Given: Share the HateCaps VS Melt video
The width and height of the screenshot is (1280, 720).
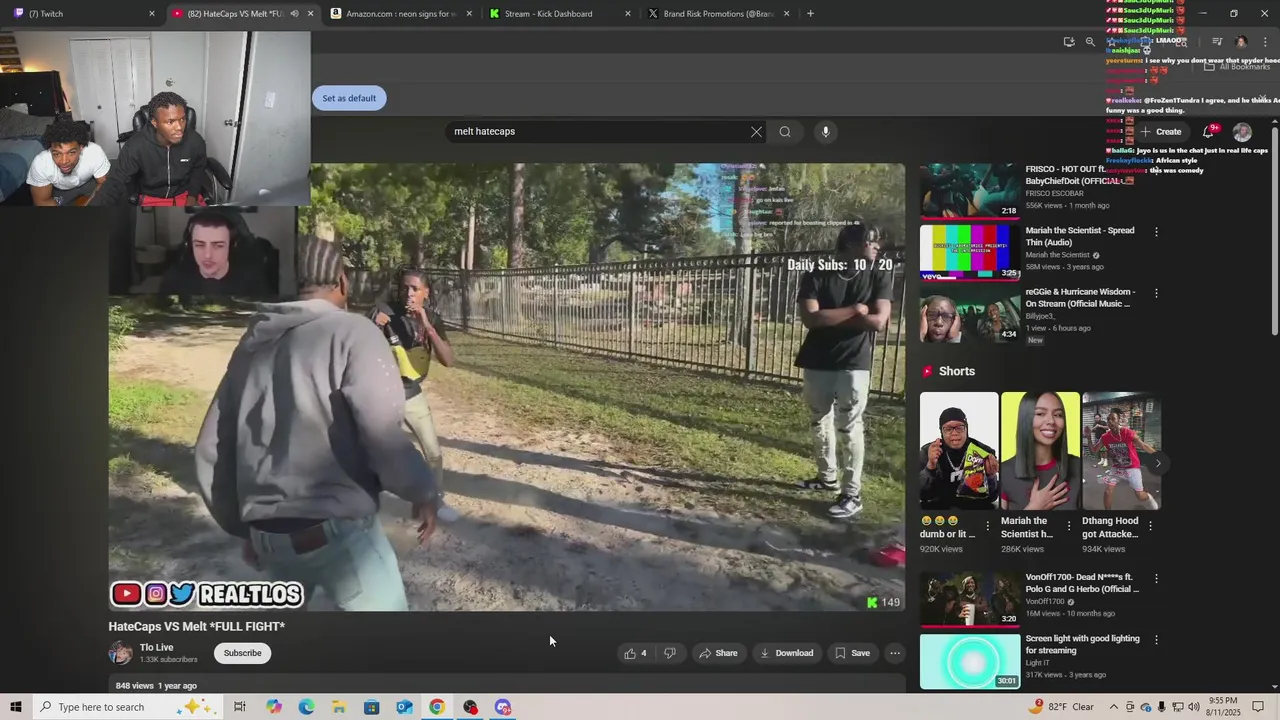Looking at the screenshot, I should tap(718, 653).
